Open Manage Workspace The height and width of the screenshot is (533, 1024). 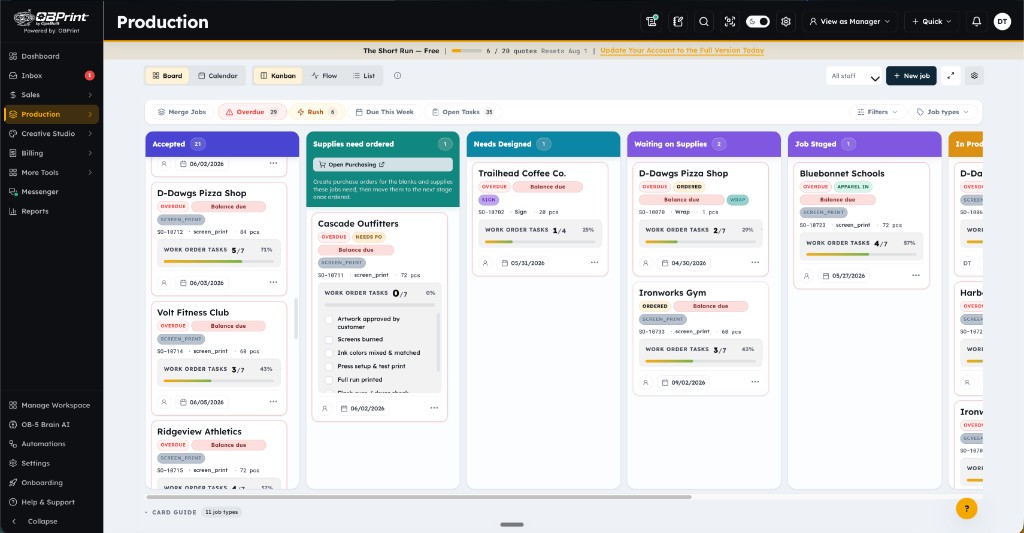[x=51, y=405]
